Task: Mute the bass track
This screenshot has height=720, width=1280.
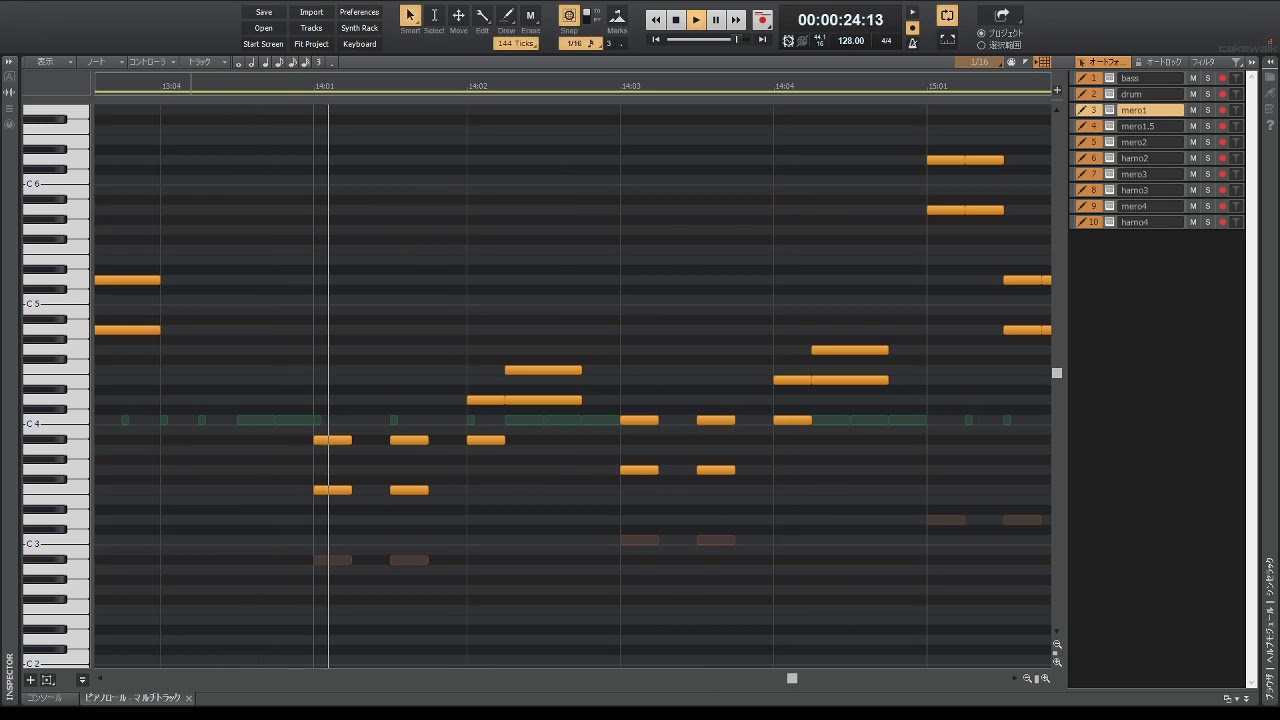Action: point(1193,78)
